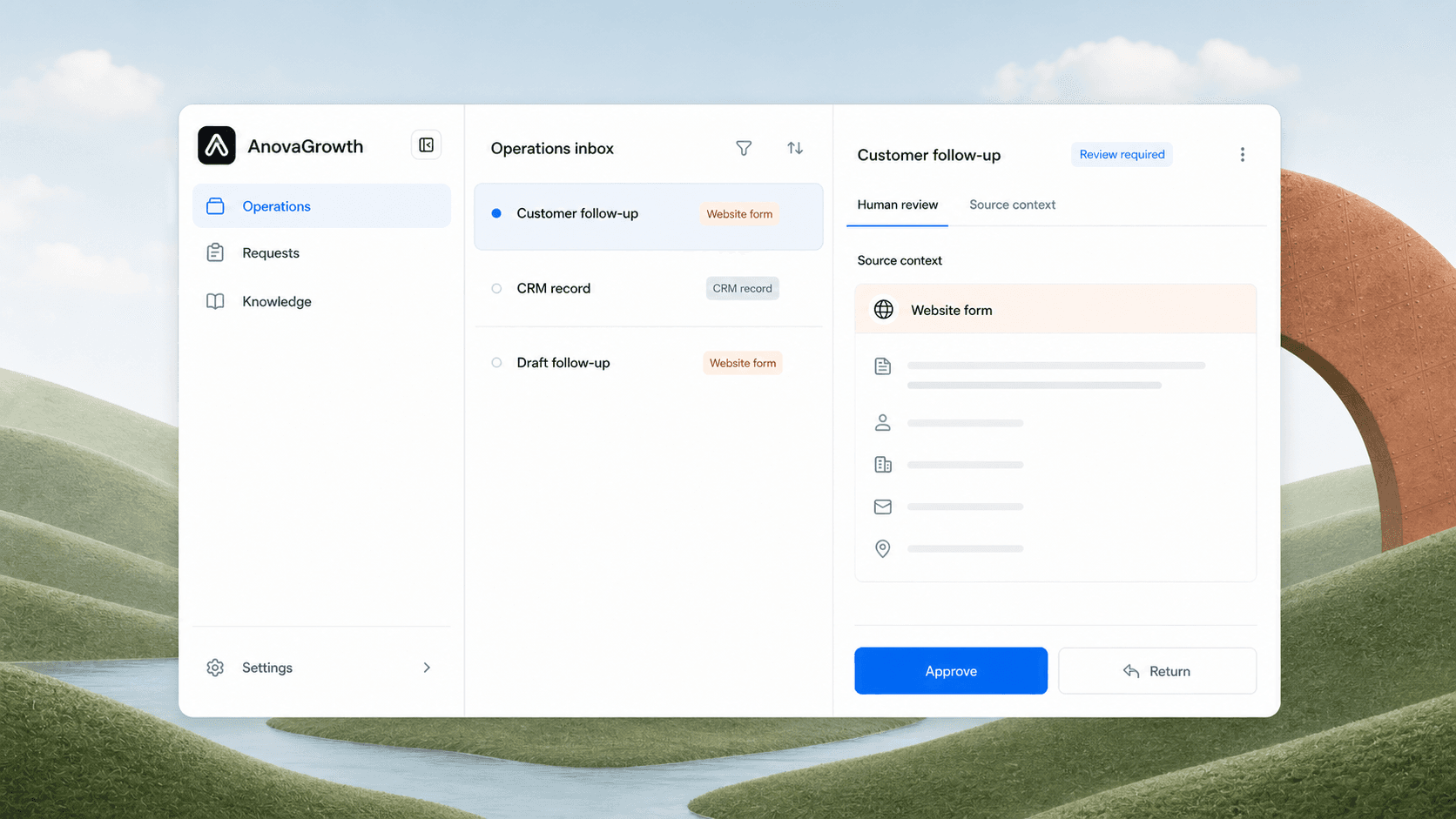Click the Review required badge

click(1122, 154)
